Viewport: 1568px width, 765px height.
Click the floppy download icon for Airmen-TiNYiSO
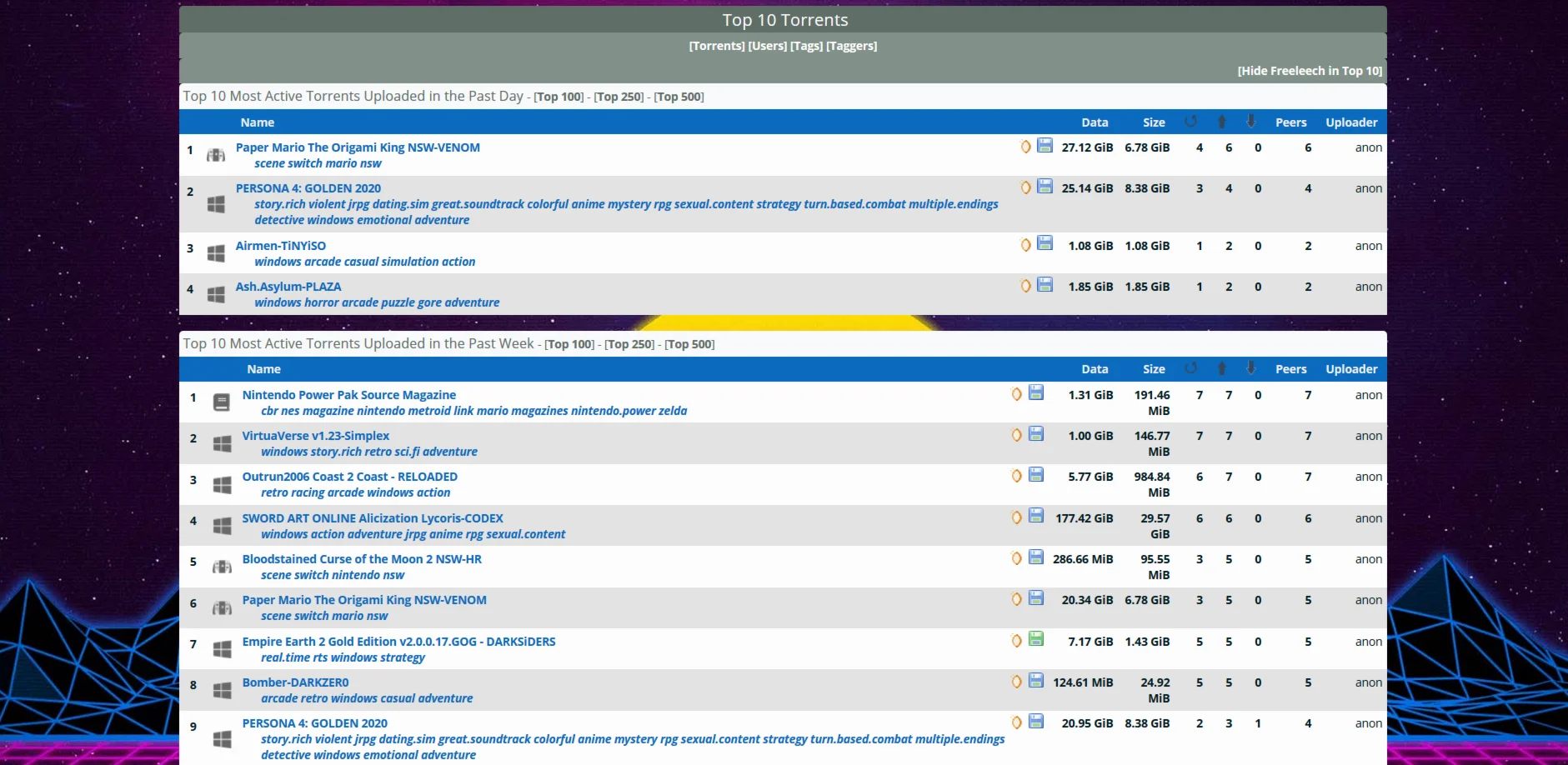(1044, 244)
